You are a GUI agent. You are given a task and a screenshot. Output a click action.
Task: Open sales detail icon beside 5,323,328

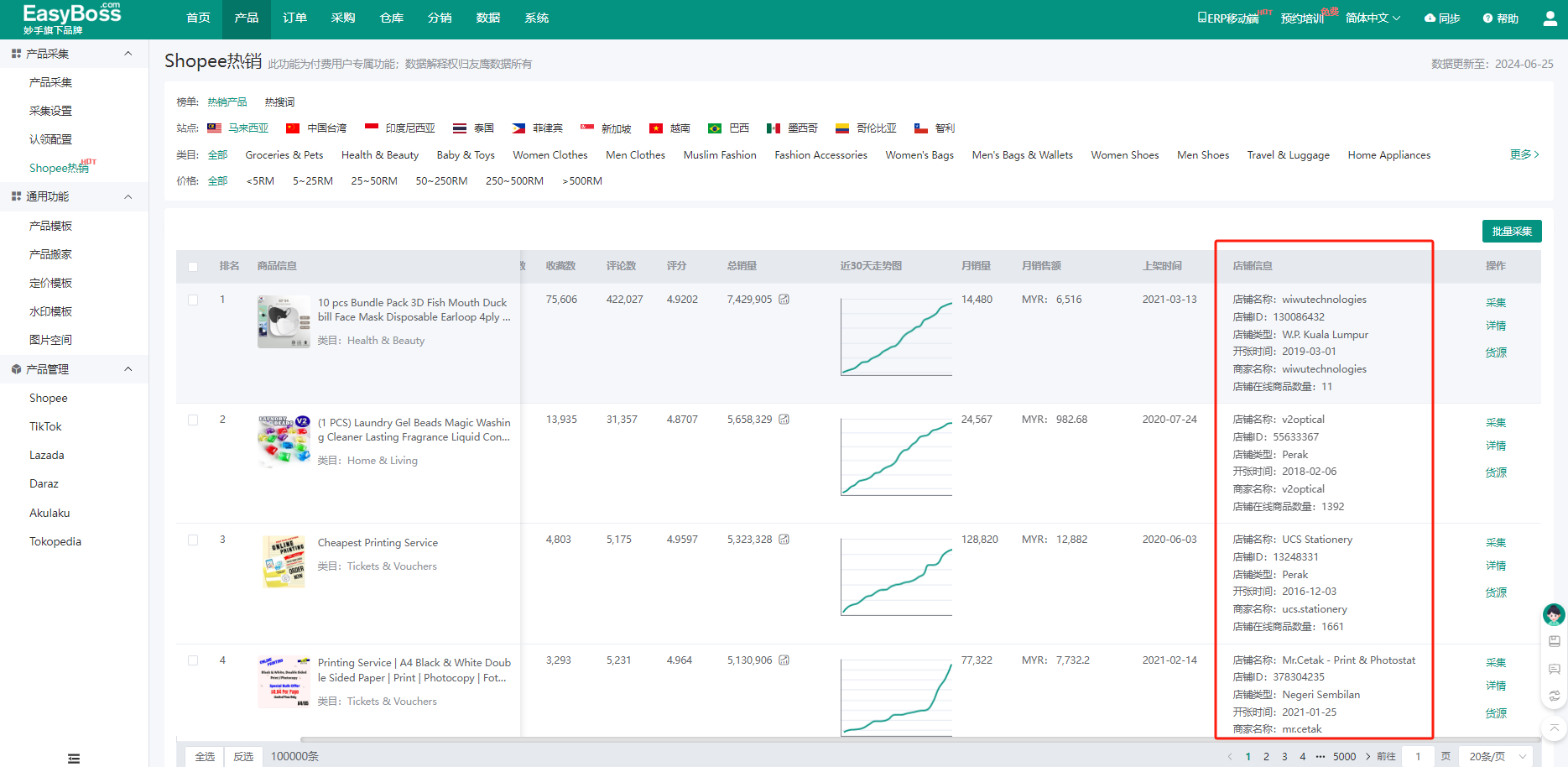pyautogui.click(x=784, y=540)
